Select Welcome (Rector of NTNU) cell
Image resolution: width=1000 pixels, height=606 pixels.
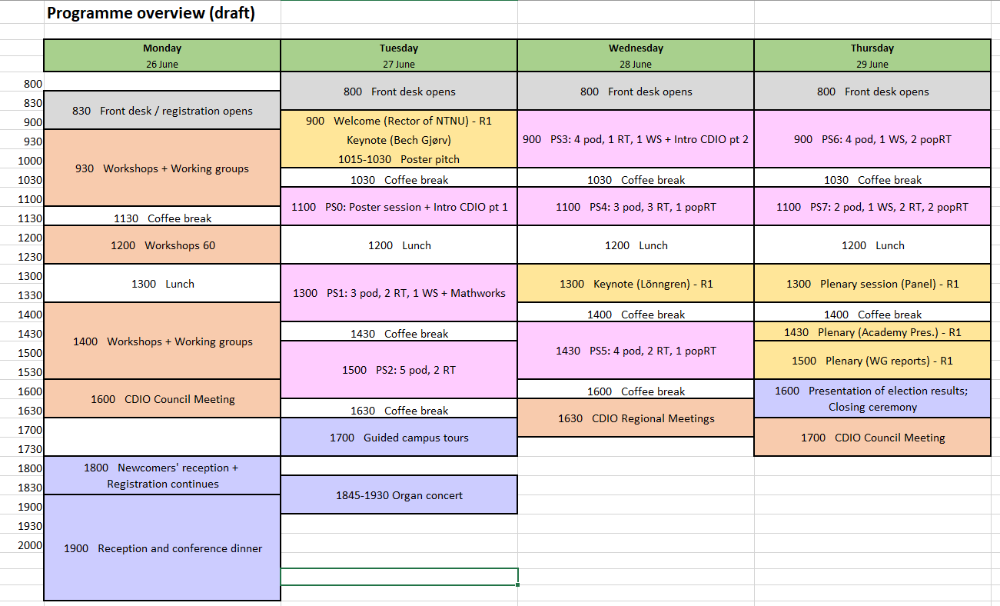point(398,121)
